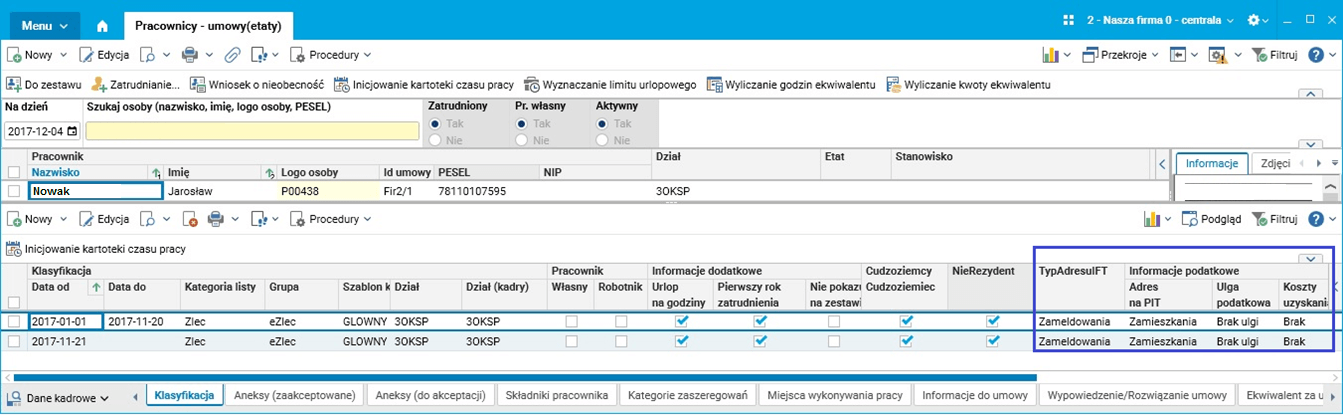The width and height of the screenshot is (1343, 415).
Task: Click the settings gear icon in title bar
Action: pos(1252,20)
